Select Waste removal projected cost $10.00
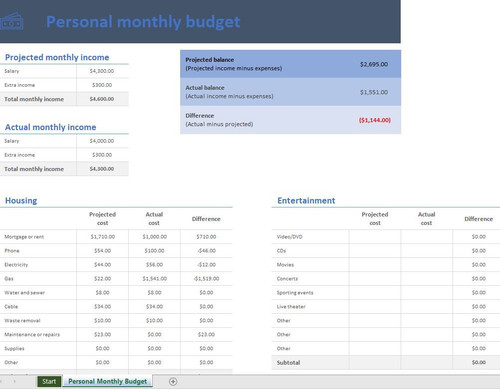Screen dimensions: 500x389 click(103, 321)
